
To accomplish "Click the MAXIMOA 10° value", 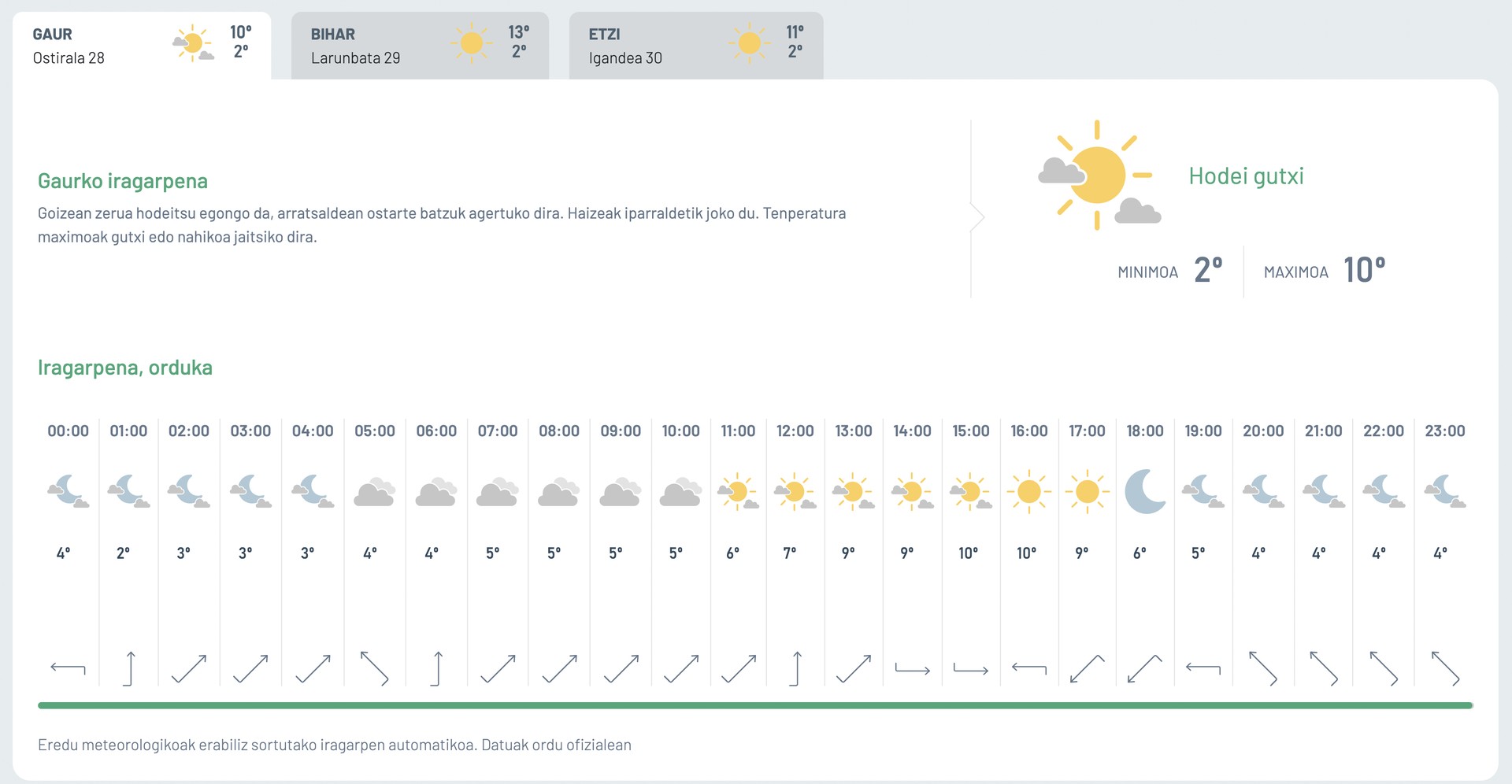I will [1364, 270].
